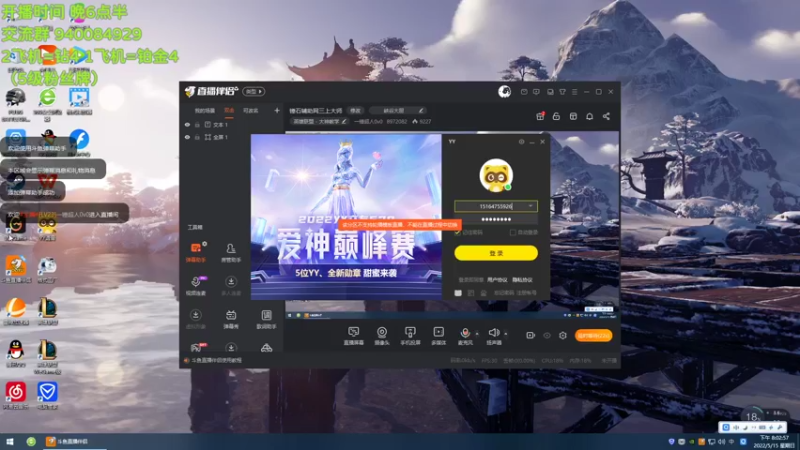Click the unlock padlock icon at top right
Image resolution: width=800 pixels, height=450 pixels.
point(556,116)
